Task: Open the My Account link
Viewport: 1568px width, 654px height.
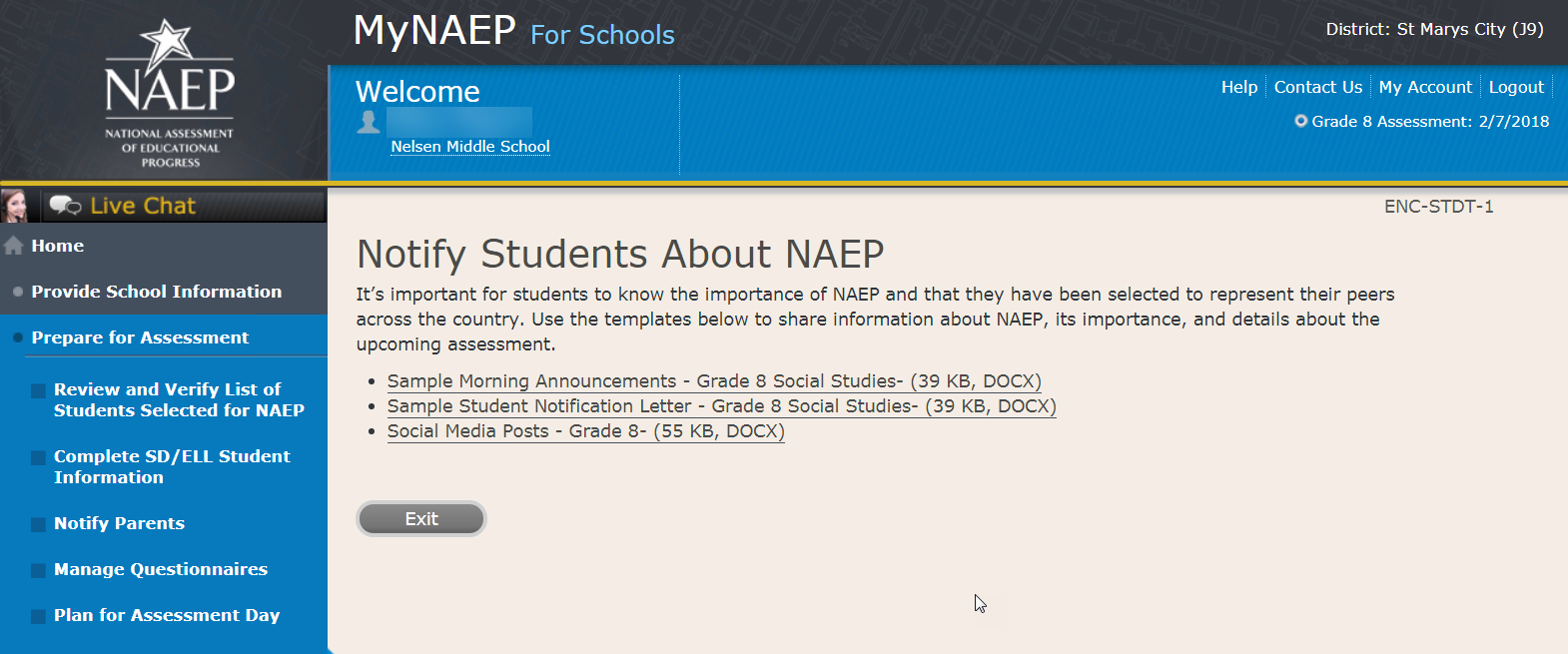Action: (x=1425, y=87)
